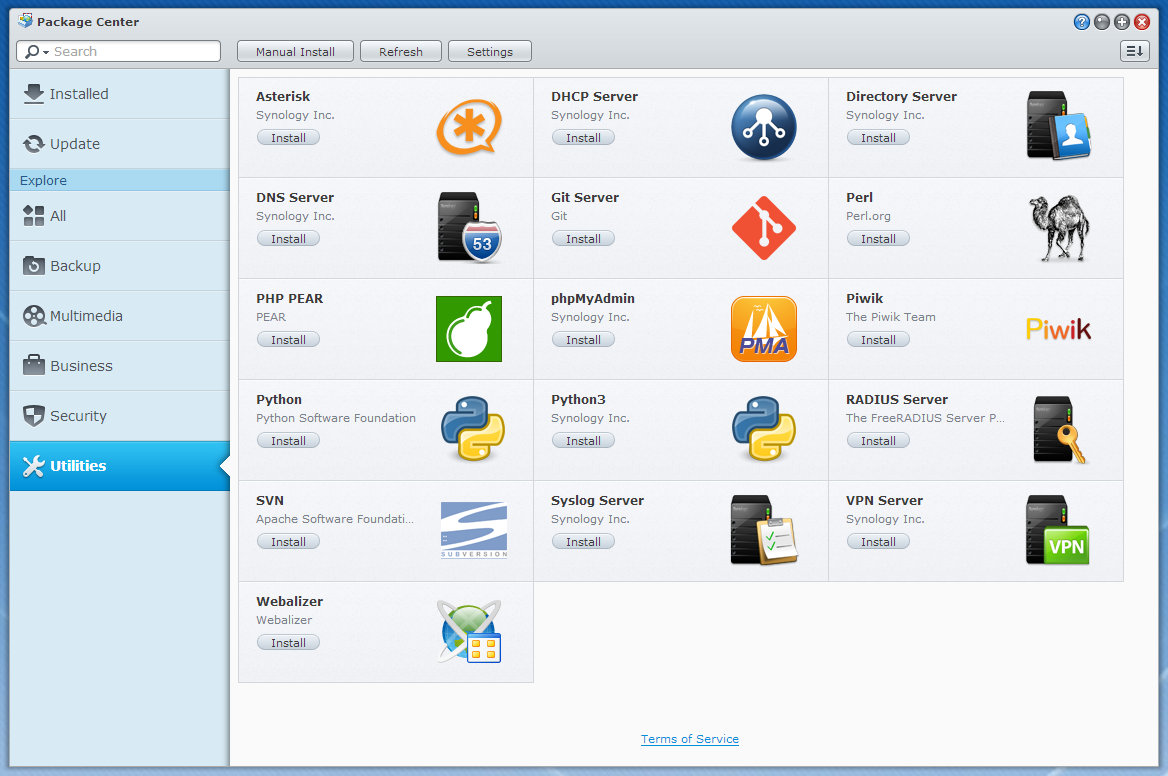Select the Utilities category
Viewport: 1168px width, 776px height.
click(x=119, y=465)
